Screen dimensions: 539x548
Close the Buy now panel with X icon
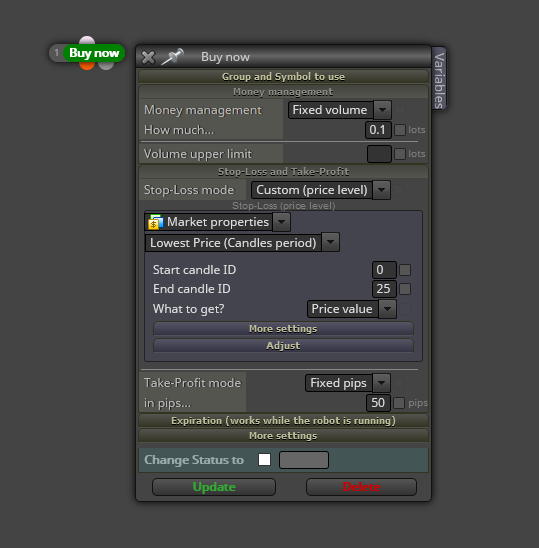[x=148, y=57]
